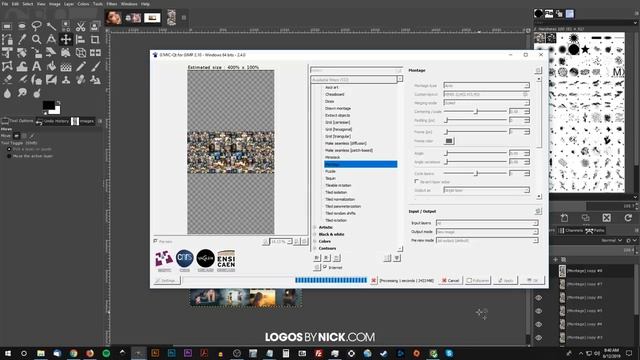Image resolution: width=640 pixels, height=360 pixels.
Task: Select the Paths tool
Action: [x=7, y=40]
